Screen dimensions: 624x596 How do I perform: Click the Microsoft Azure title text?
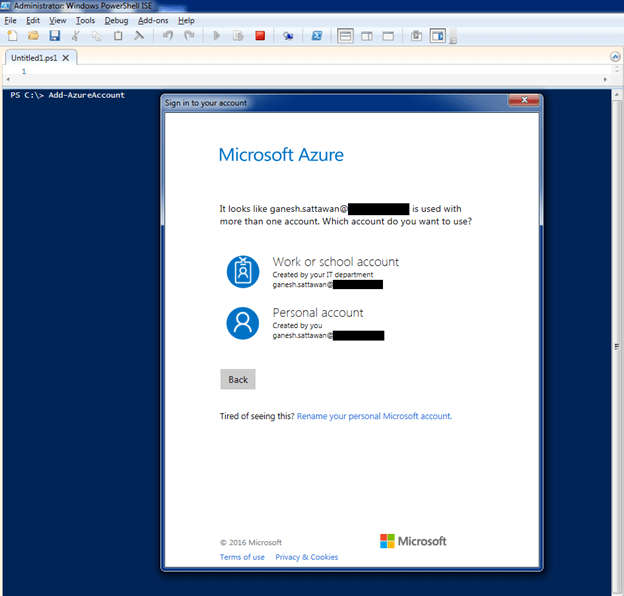point(281,155)
